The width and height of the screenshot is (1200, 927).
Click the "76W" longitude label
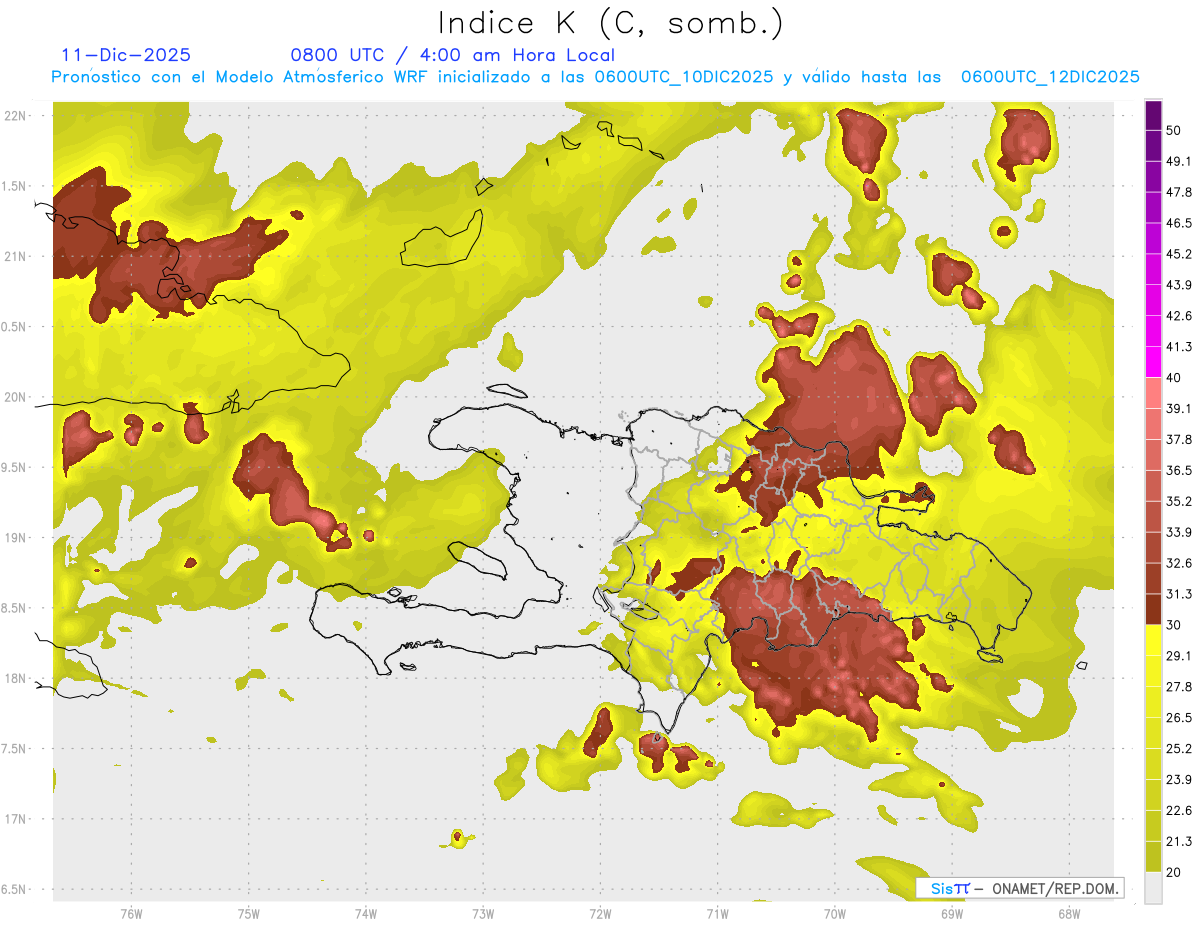(x=131, y=914)
